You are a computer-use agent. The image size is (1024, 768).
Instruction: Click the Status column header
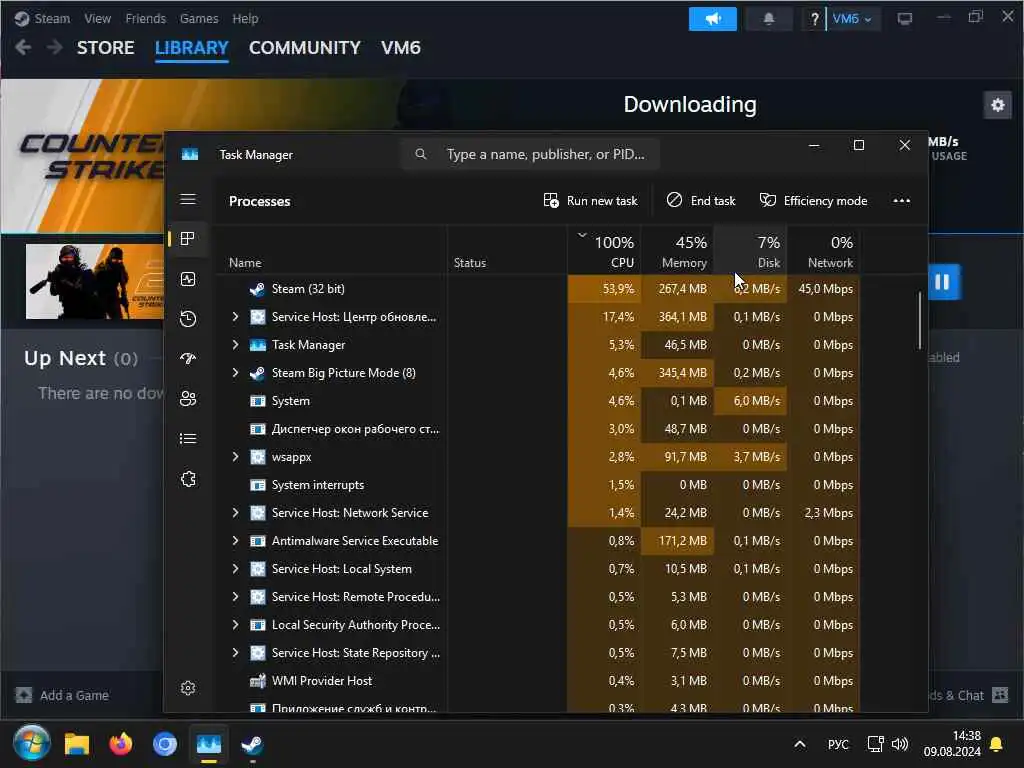[507, 251]
